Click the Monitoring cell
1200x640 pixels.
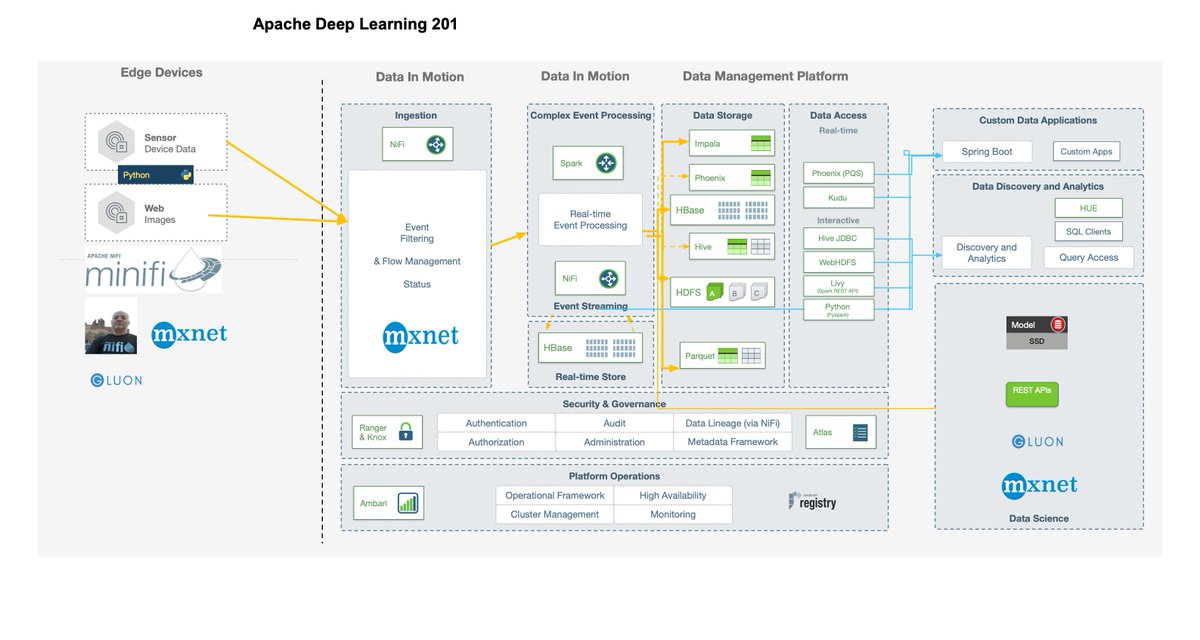[673, 514]
